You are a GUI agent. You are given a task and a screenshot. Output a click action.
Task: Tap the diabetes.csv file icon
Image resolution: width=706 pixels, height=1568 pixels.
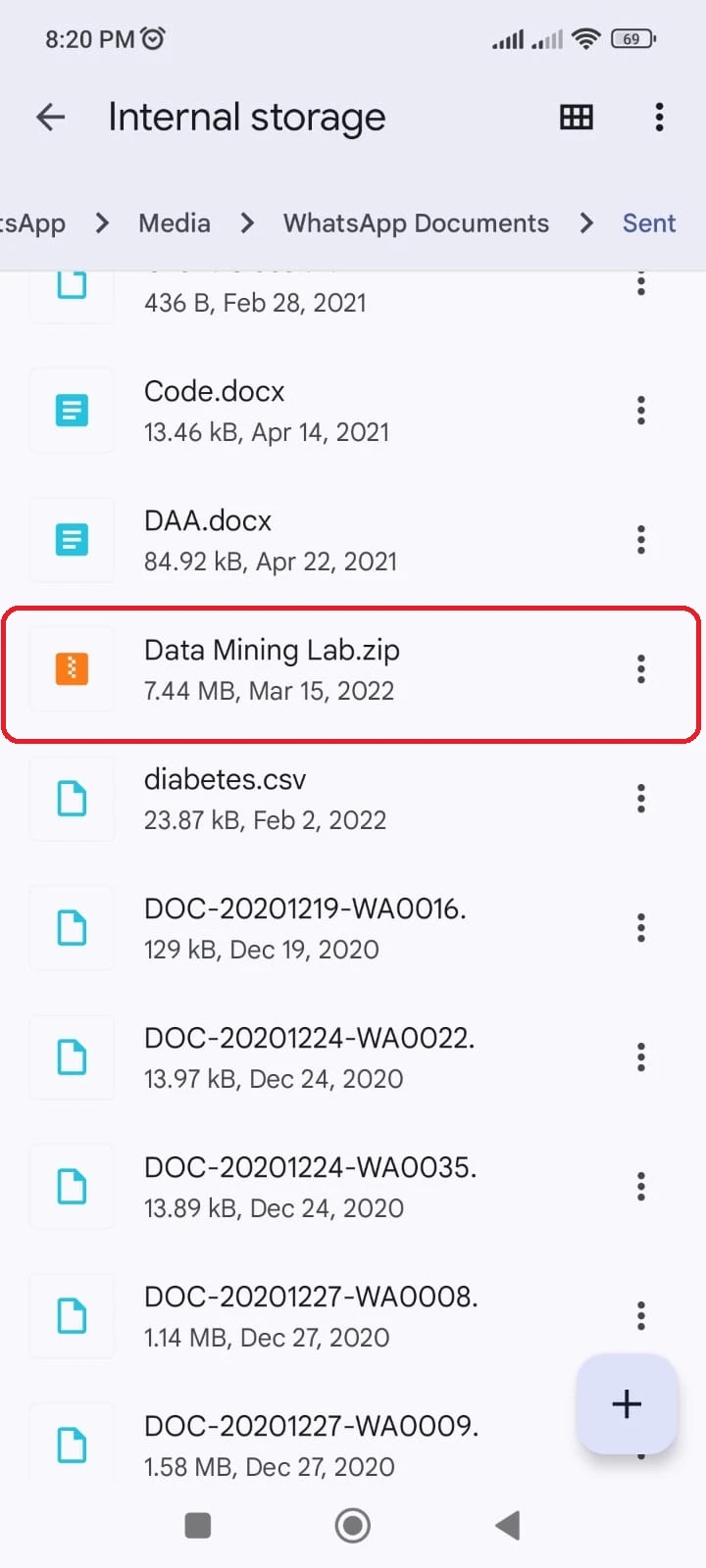72,798
